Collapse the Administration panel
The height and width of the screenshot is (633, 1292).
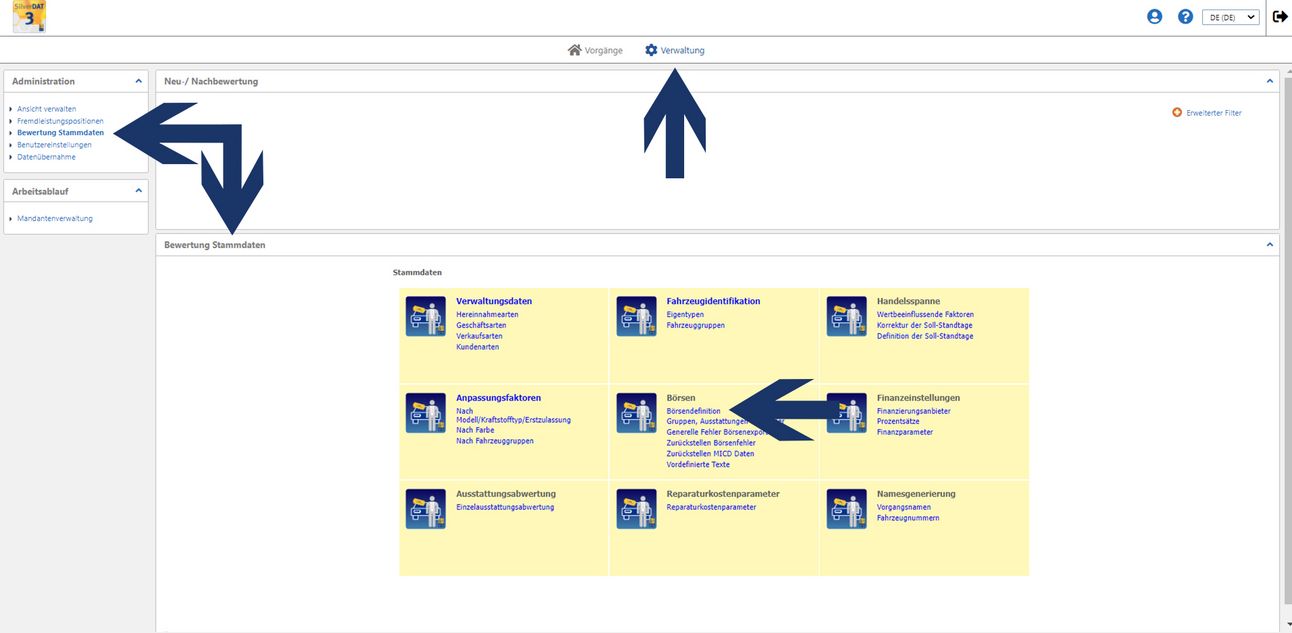[138, 81]
